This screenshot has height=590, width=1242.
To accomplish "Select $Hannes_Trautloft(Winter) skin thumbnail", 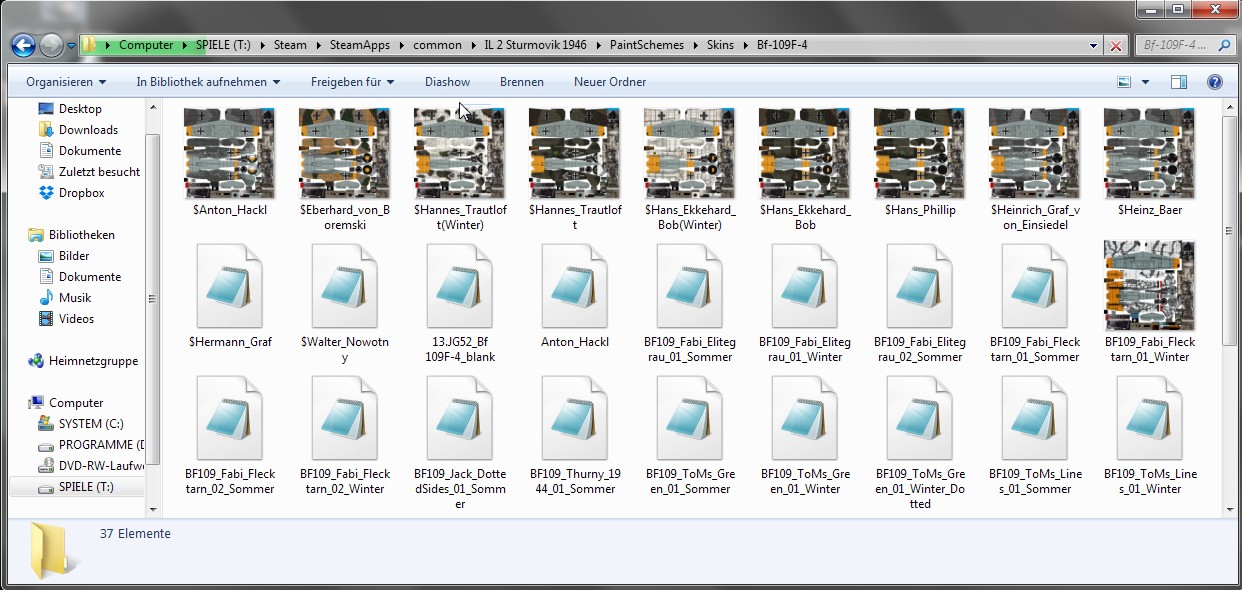I will coord(460,154).
